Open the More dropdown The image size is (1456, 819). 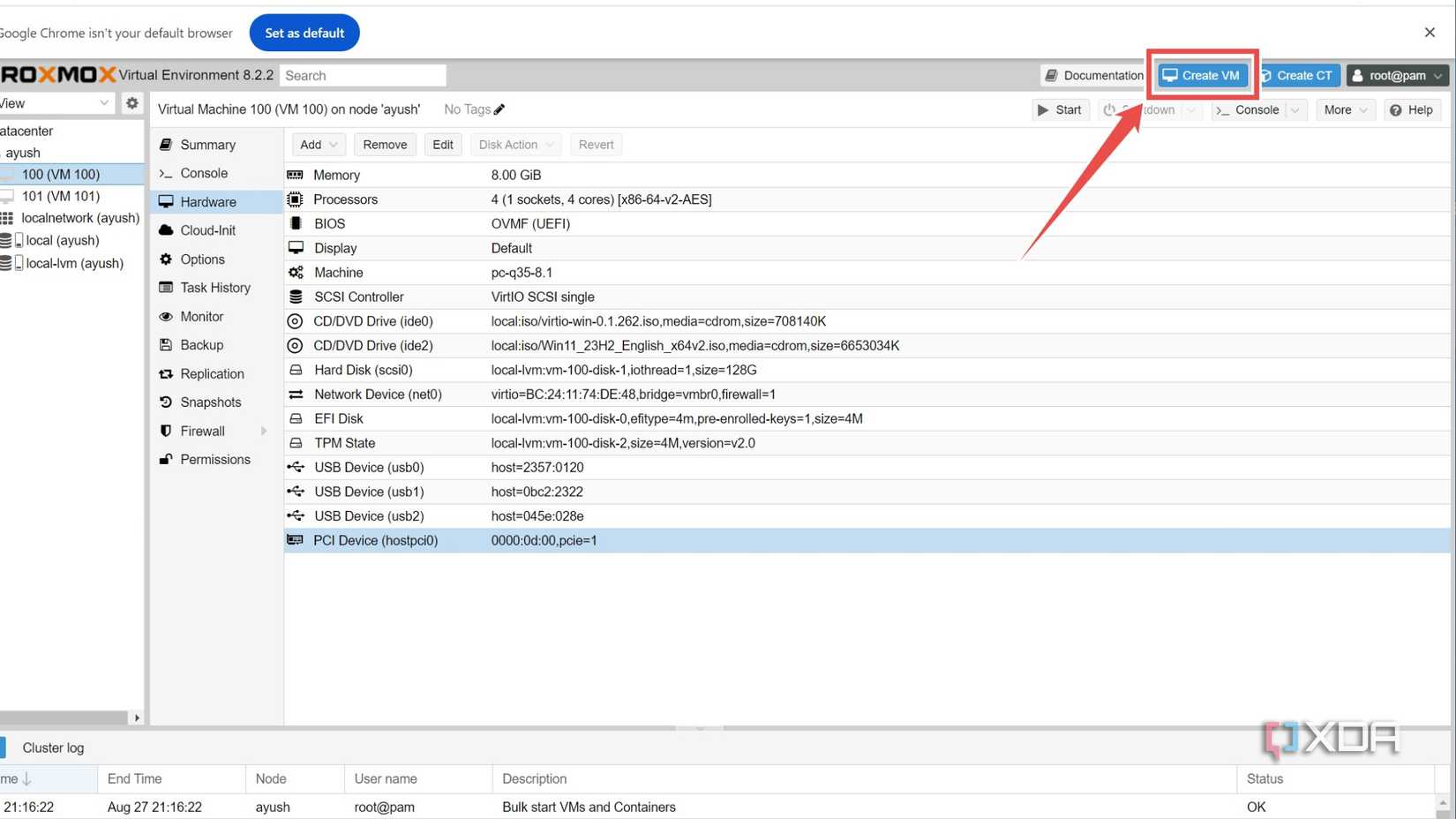coord(1343,109)
